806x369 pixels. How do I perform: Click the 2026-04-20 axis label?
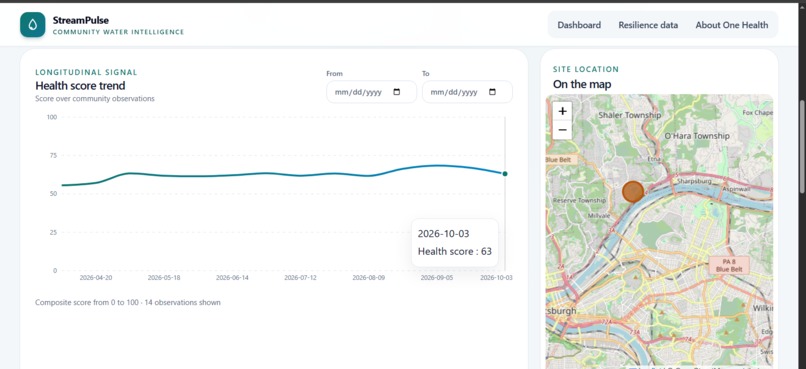click(x=96, y=278)
